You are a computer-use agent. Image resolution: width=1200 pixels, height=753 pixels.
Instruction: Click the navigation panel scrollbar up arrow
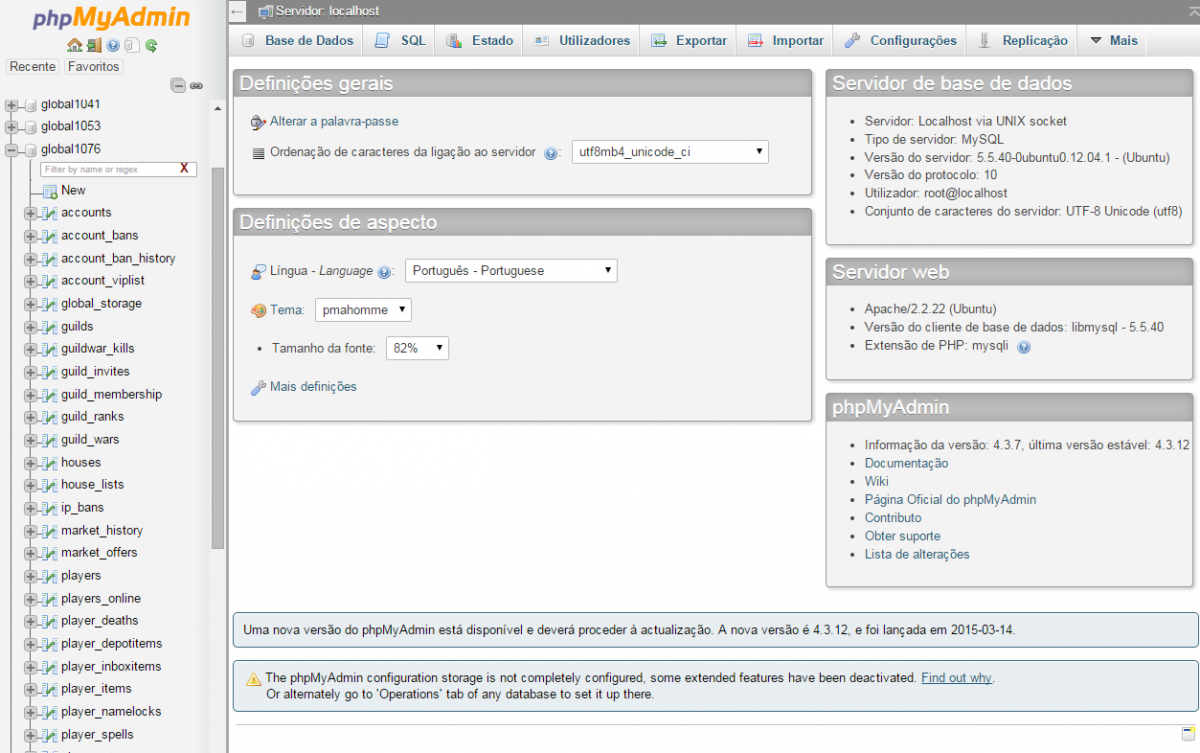point(217,108)
